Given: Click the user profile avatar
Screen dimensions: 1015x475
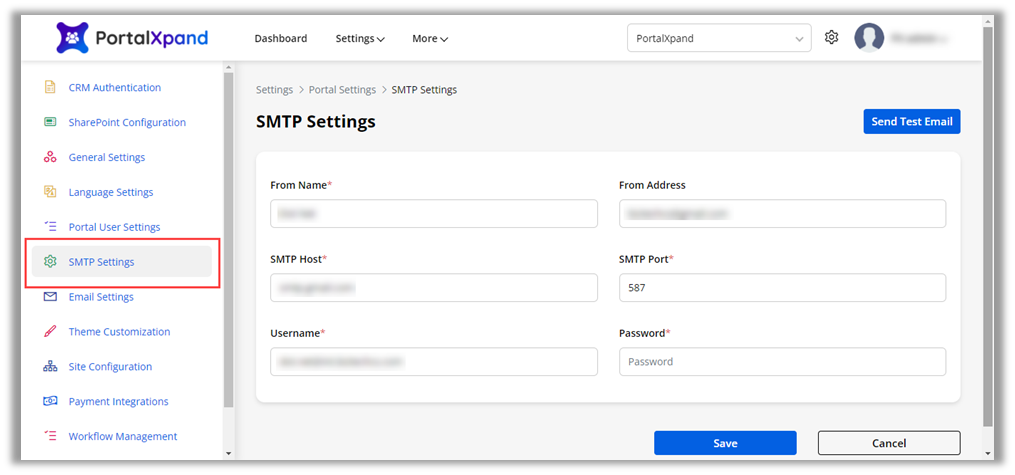Looking at the screenshot, I should coord(869,38).
